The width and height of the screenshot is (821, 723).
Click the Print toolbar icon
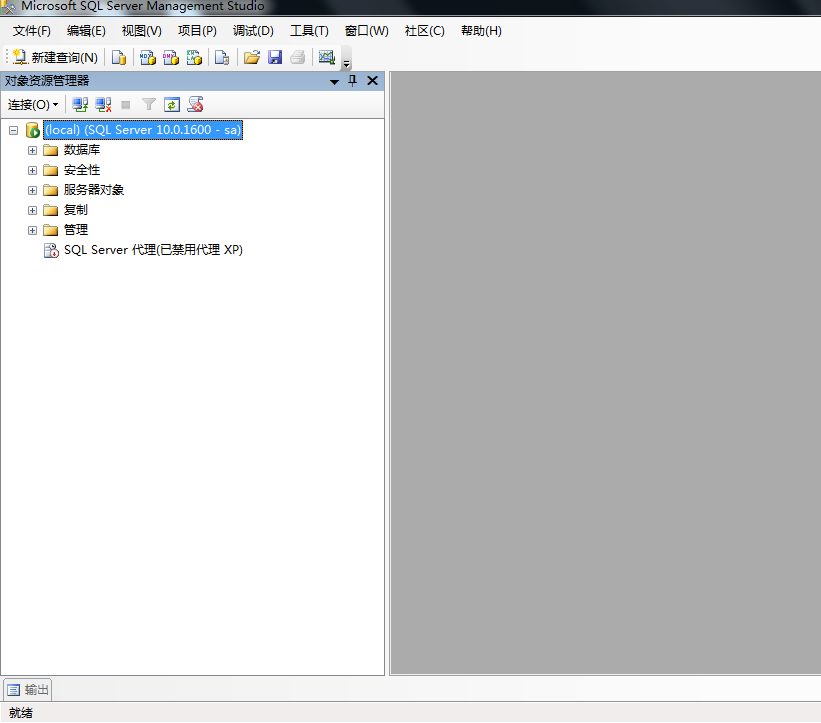point(298,57)
